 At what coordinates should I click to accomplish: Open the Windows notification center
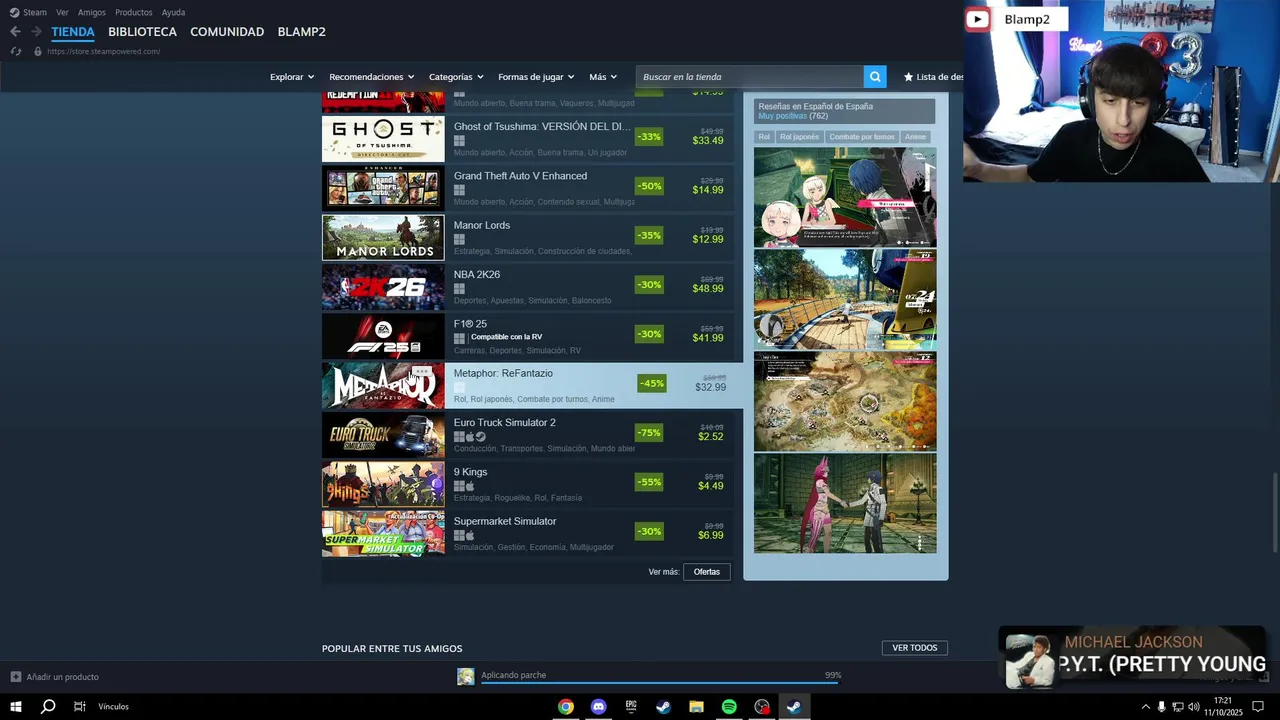click(1258, 707)
